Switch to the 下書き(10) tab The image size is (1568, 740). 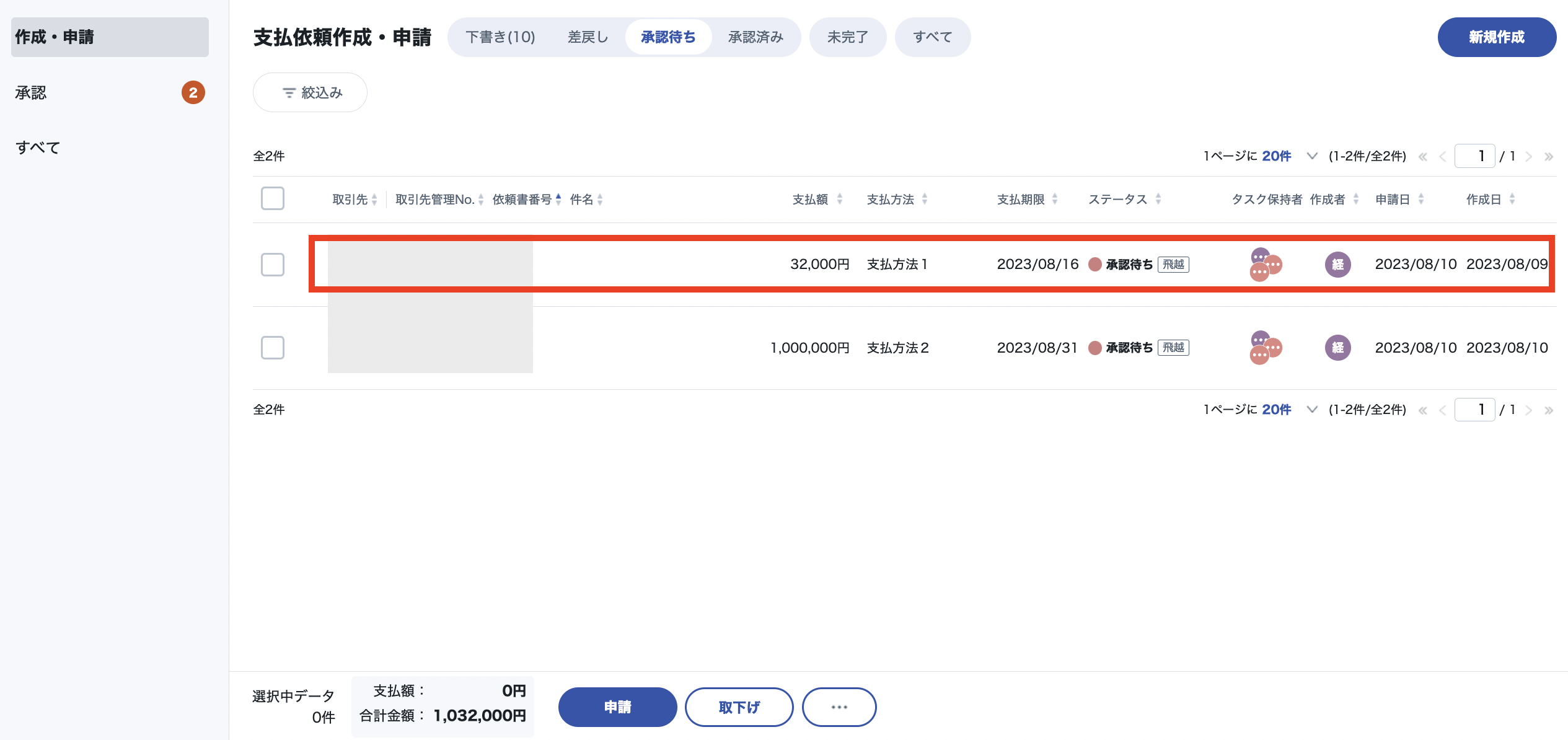coord(500,37)
